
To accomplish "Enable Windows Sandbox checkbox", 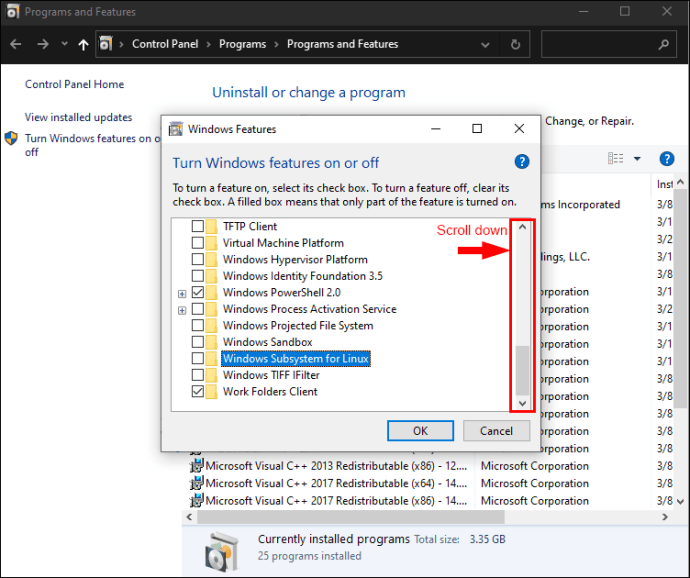I will [198, 342].
